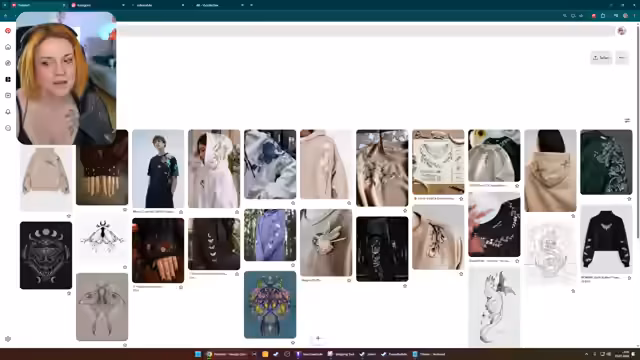Toggle star on the green dragon hoodie pin
The image size is (640, 360).
[x=629, y=199]
